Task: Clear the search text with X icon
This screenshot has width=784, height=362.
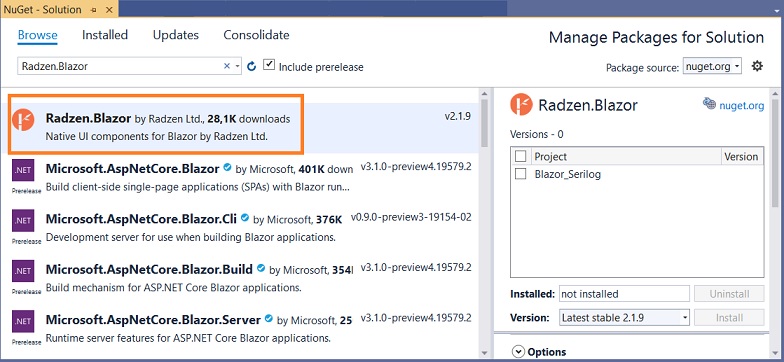Action: point(226,66)
